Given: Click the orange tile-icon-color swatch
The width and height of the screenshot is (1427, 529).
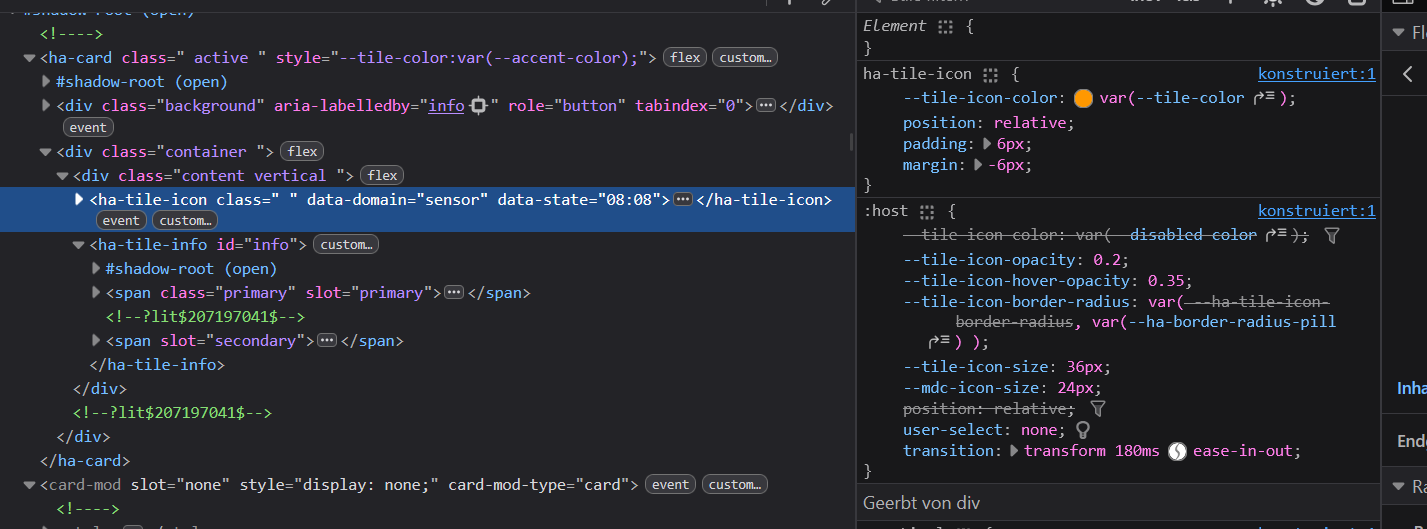Looking at the screenshot, I should click(x=1083, y=98).
